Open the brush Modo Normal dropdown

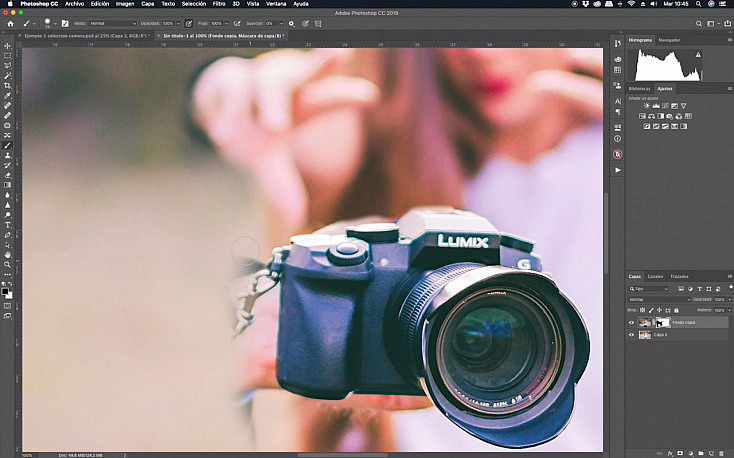click(x=112, y=23)
